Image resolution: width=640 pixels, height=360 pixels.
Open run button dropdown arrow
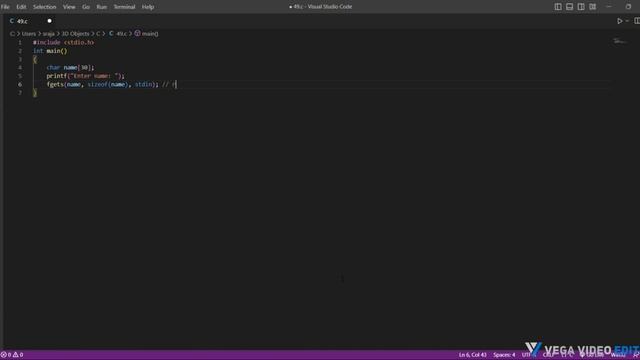627,21
